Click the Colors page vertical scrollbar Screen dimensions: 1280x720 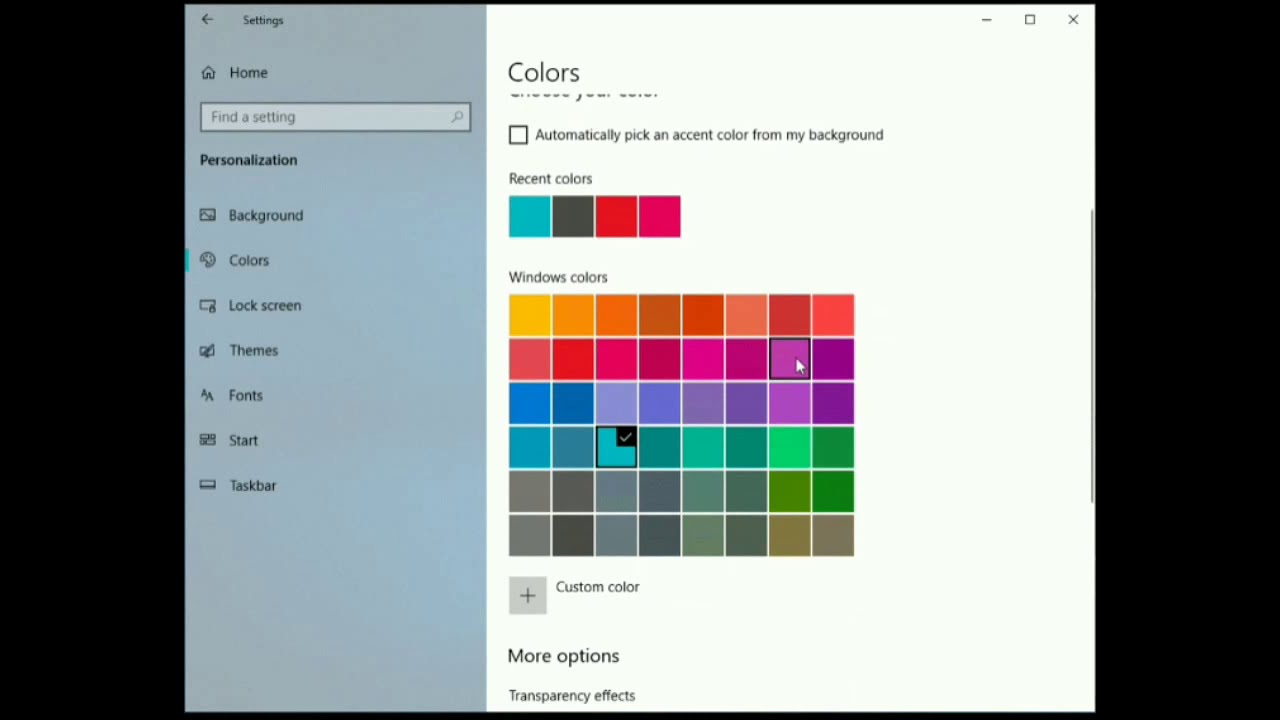point(1091,356)
